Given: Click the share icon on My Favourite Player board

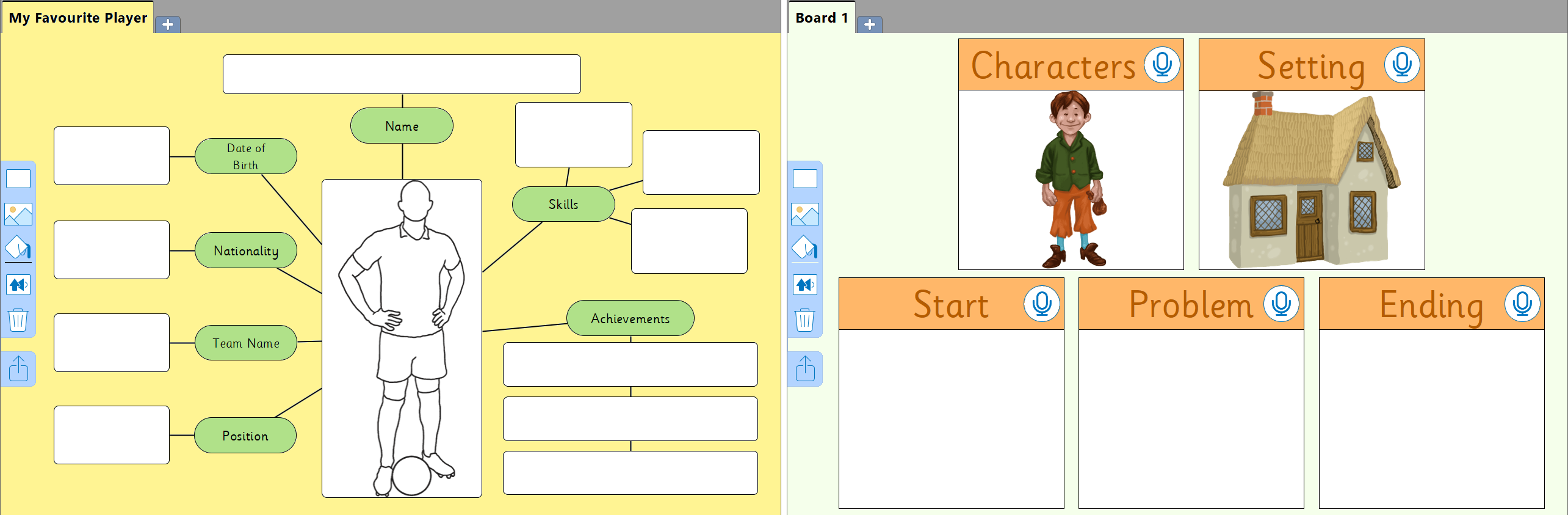Looking at the screenshot, I should tap(18, 368).
